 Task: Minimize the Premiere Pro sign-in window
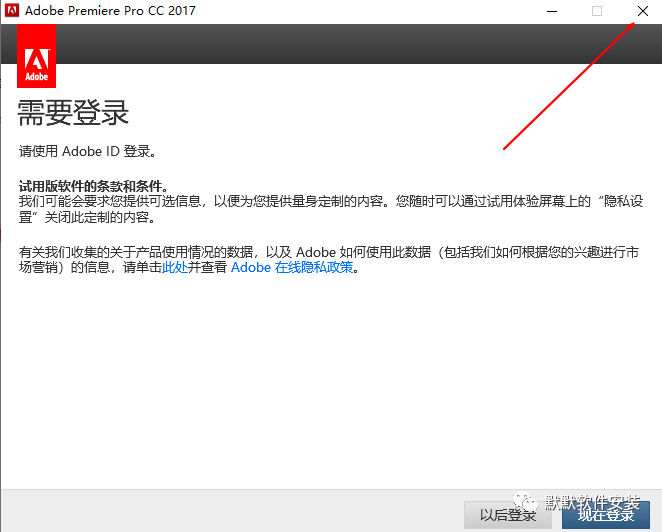click(x=552, y=11)
